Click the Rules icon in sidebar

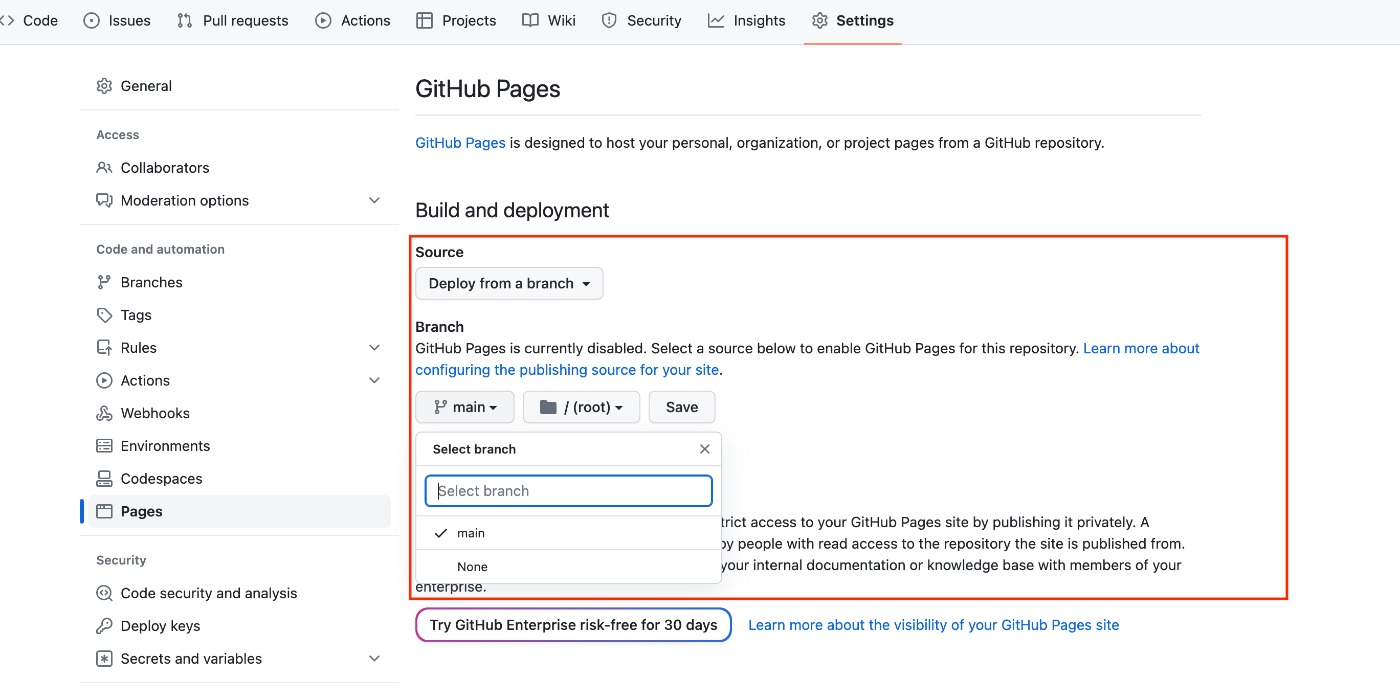(104, 348)
